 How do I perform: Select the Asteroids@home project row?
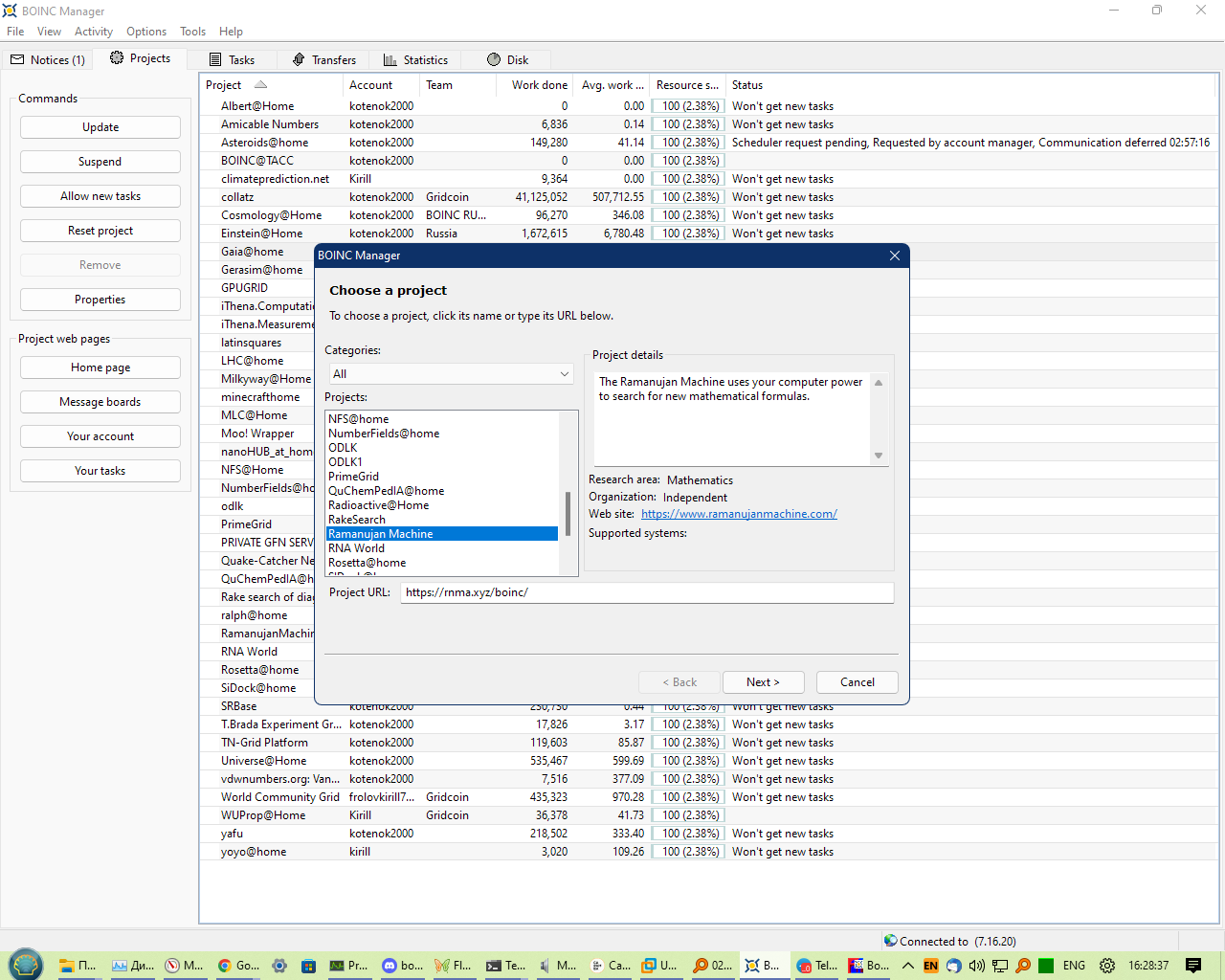709,143
